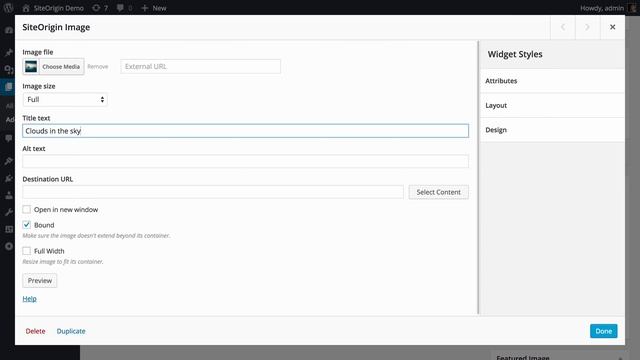Image resolution: width=640 pixels, height=360 pixels.
Task: Close the SiteOrigin Image dialog
Action: [x=613, y=27]
